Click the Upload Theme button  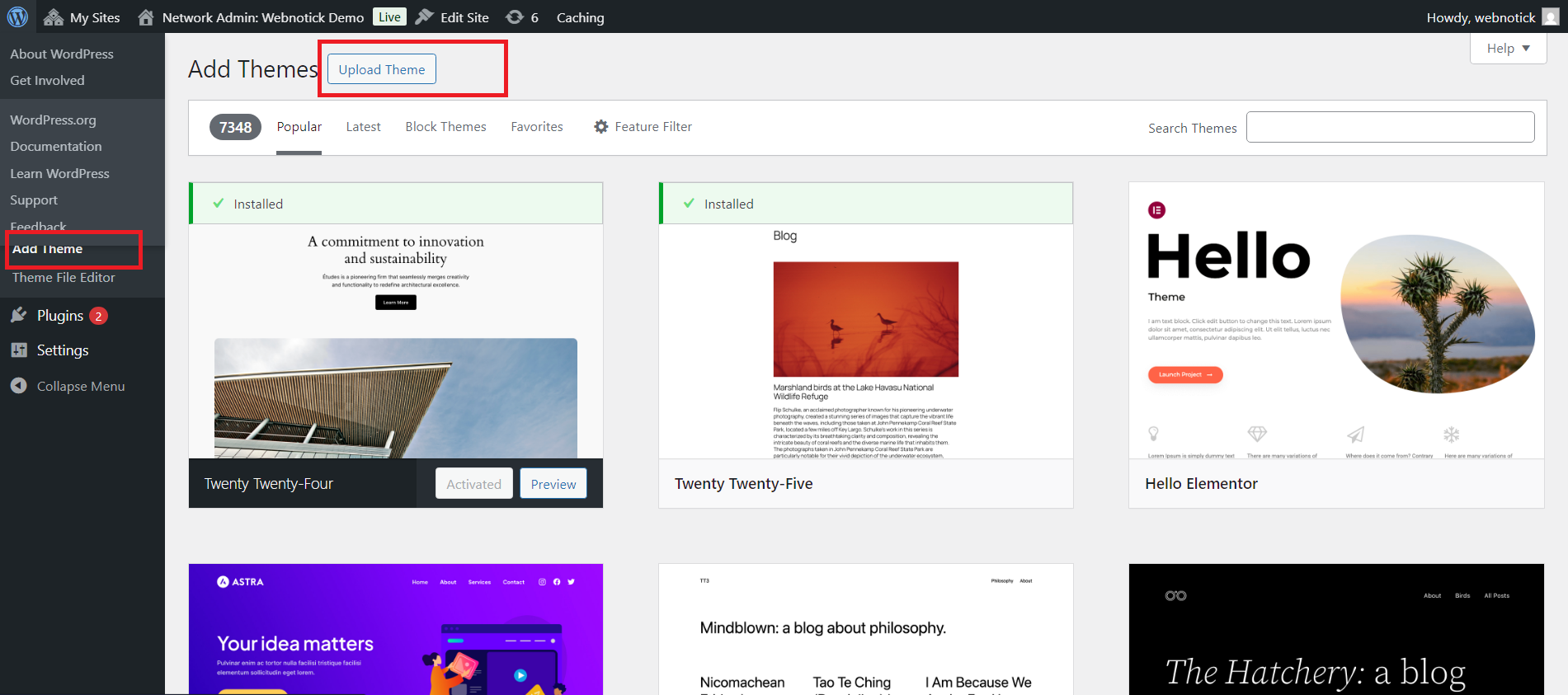[x=382, y=69]
